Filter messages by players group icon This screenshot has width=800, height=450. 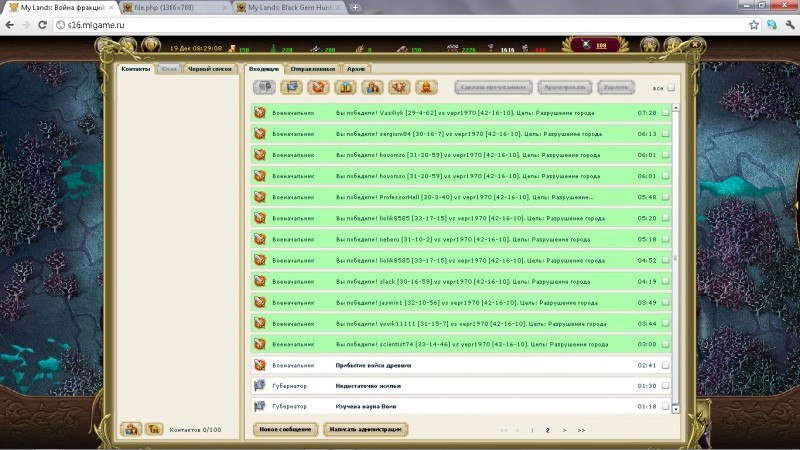(372, 87)
